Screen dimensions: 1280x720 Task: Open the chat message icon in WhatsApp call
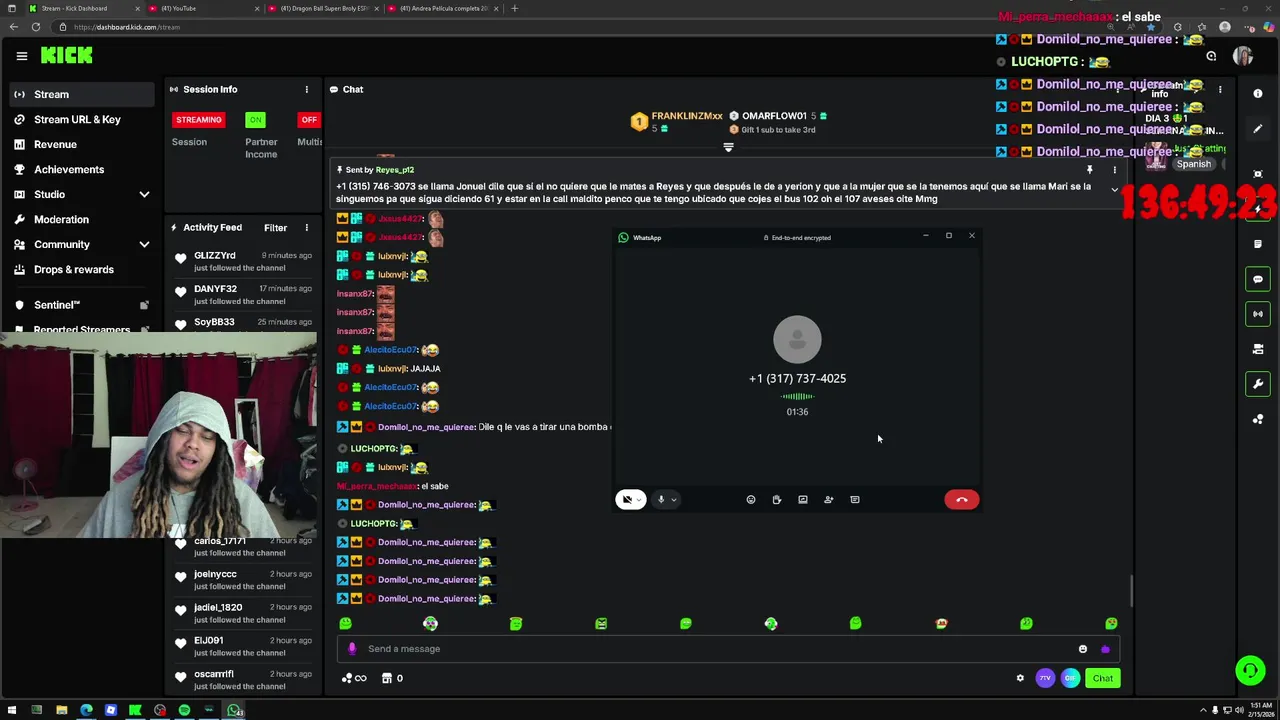coord(855,499)
